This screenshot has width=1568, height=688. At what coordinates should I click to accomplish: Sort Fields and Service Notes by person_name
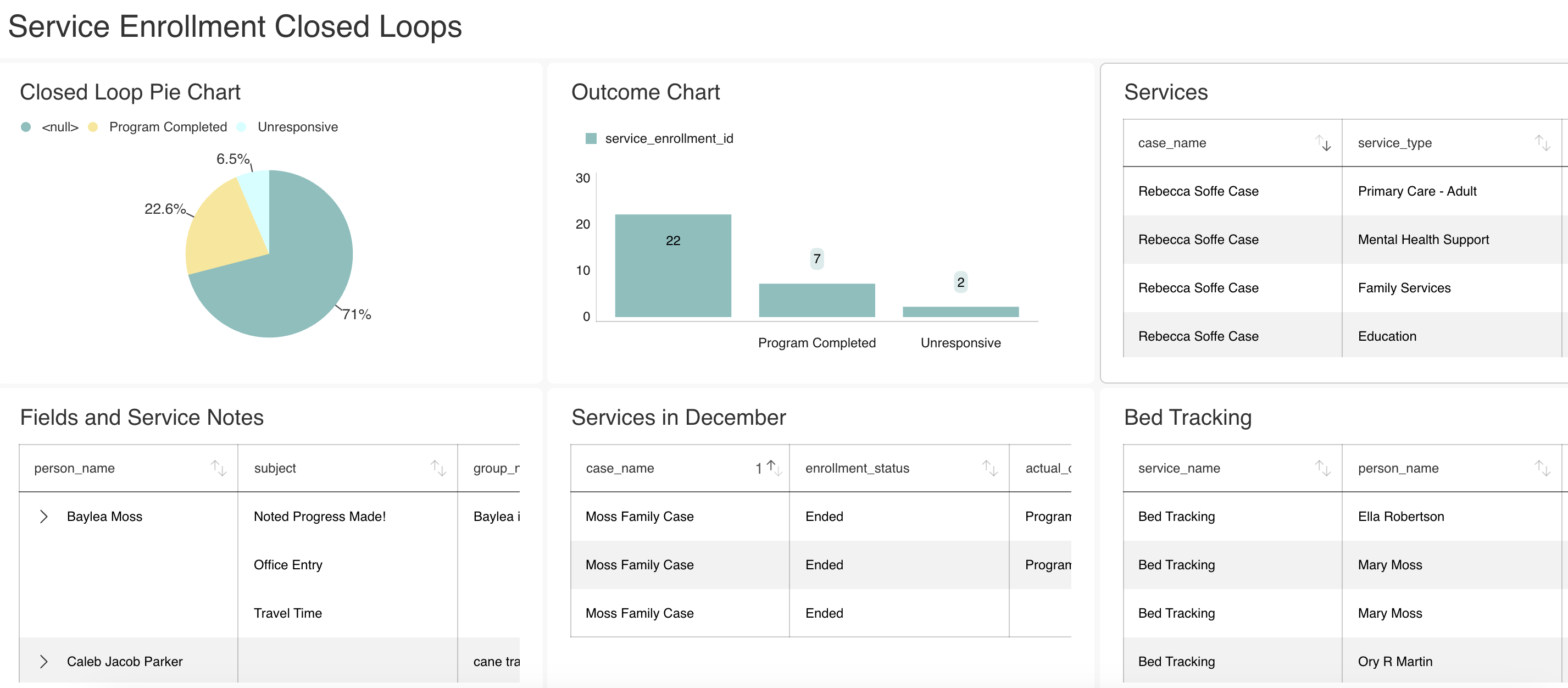coord(219,468)
